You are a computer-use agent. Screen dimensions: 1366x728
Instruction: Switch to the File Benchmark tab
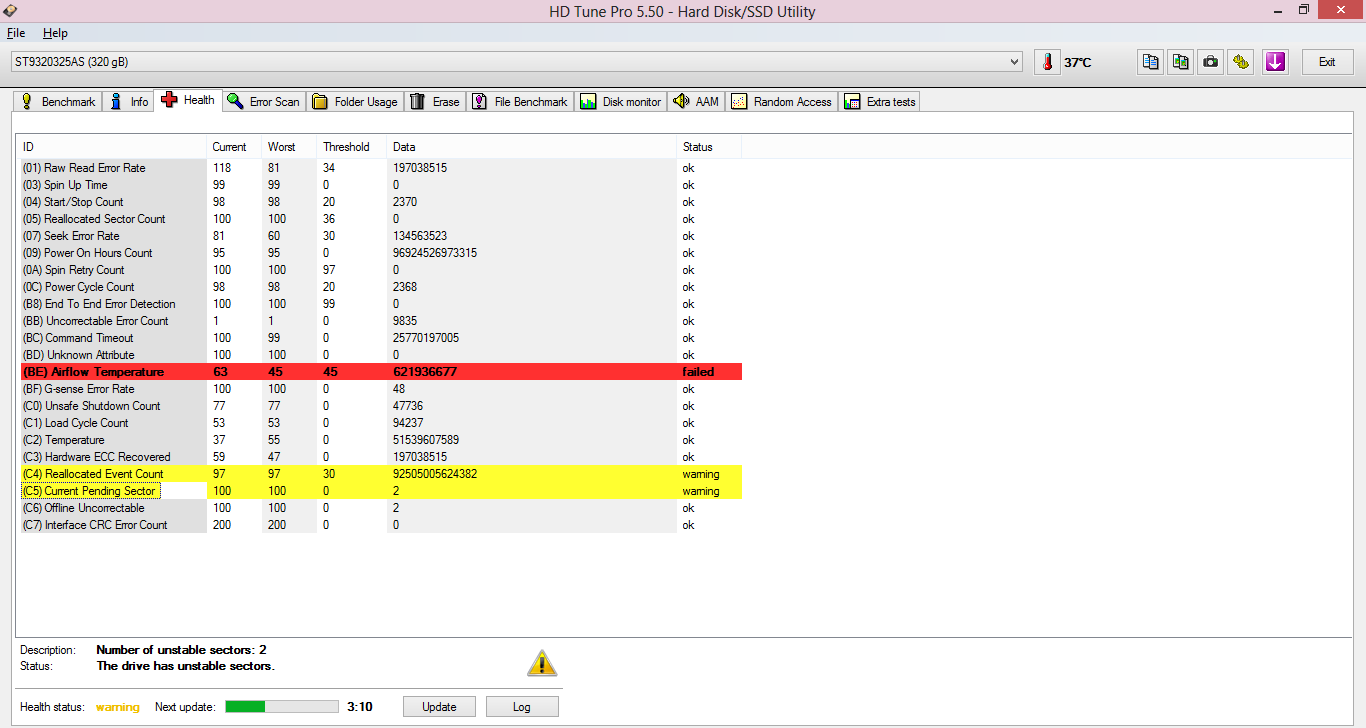coord(520,101)
